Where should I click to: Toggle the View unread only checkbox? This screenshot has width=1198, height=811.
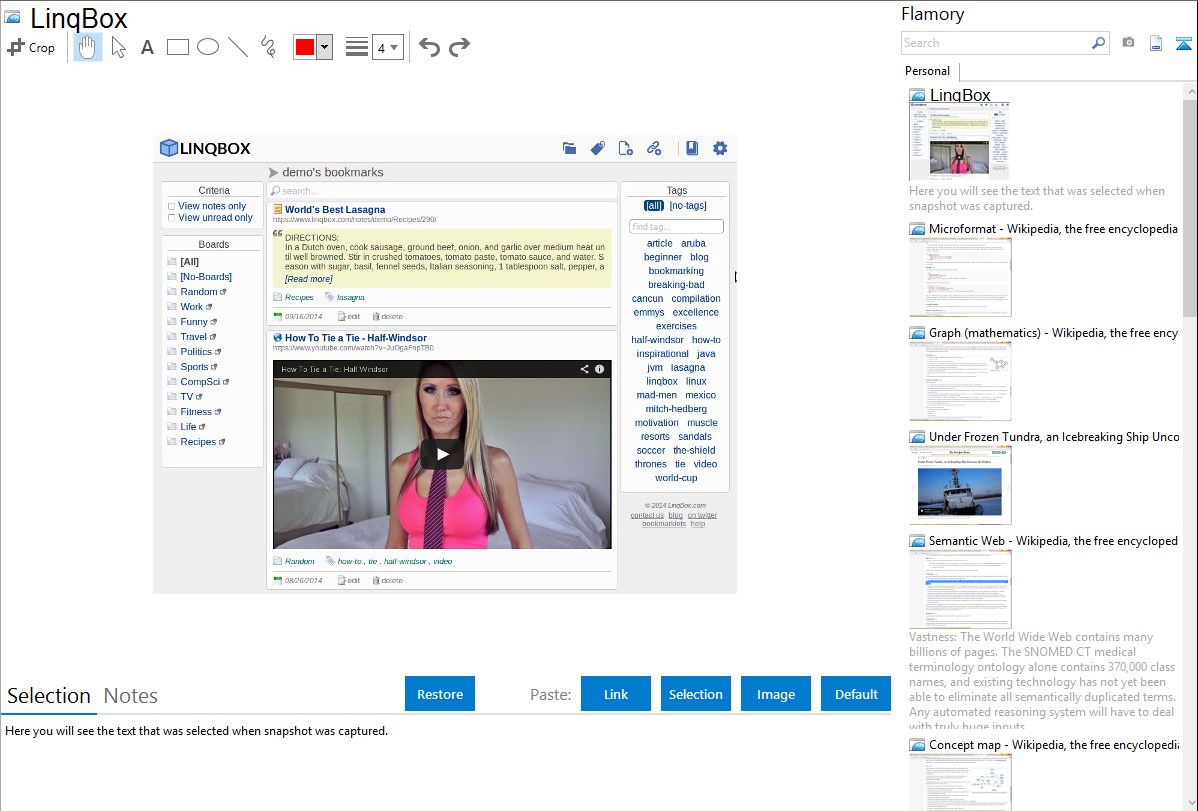[171, 219]
